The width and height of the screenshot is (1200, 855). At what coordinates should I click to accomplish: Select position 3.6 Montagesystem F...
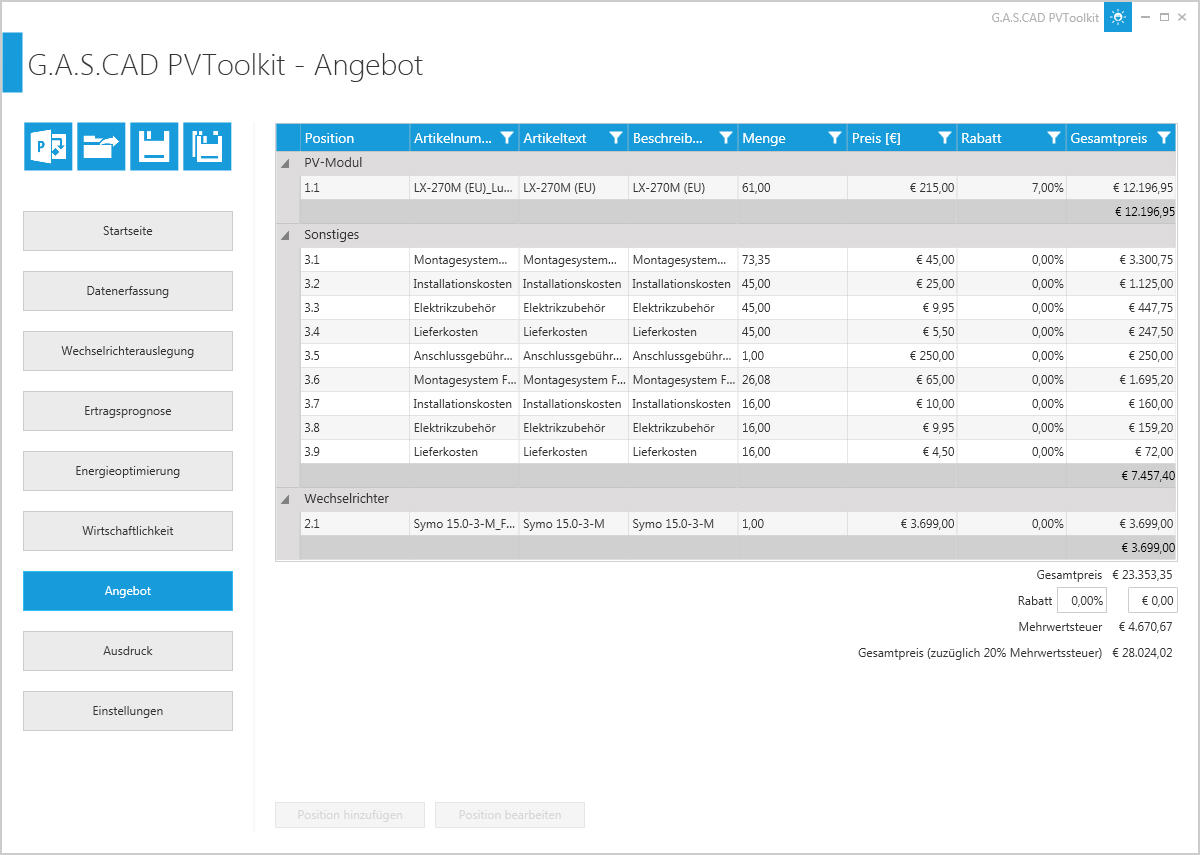[x=738, y=379]
